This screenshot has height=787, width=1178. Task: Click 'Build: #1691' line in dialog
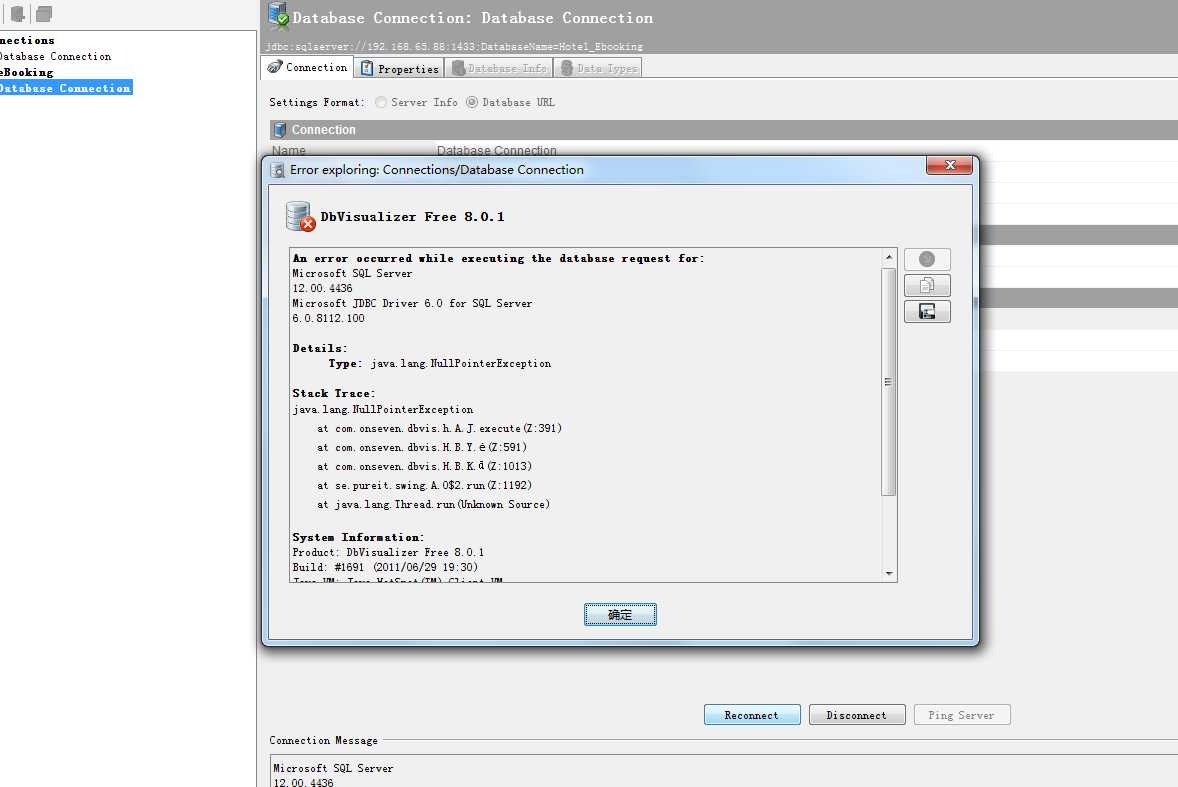tap(385, 568)
